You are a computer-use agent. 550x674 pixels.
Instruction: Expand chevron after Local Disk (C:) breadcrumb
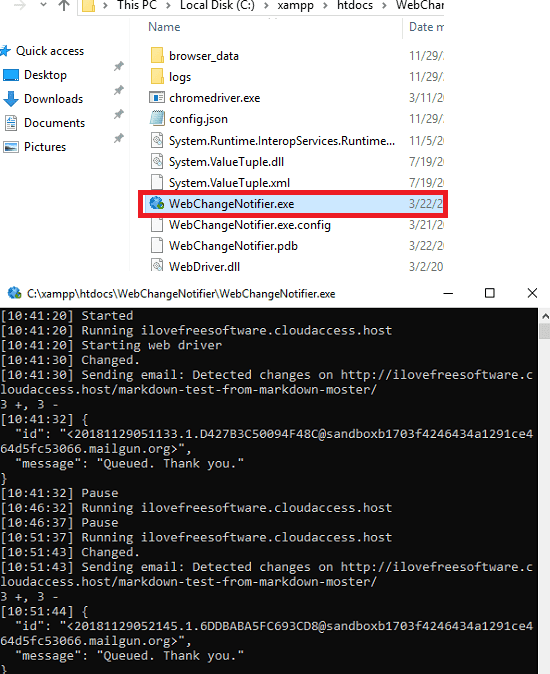(266, 6)
